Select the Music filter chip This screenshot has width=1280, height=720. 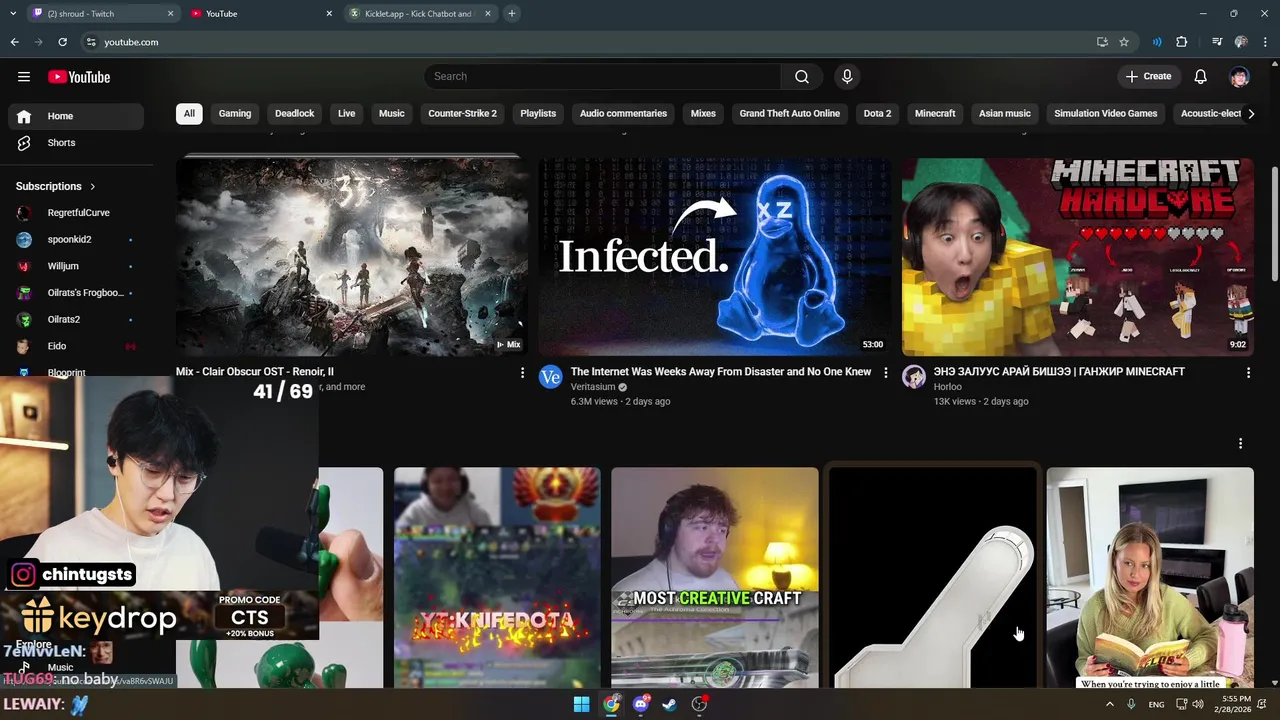pyautogui.click(x=392, y=114)
